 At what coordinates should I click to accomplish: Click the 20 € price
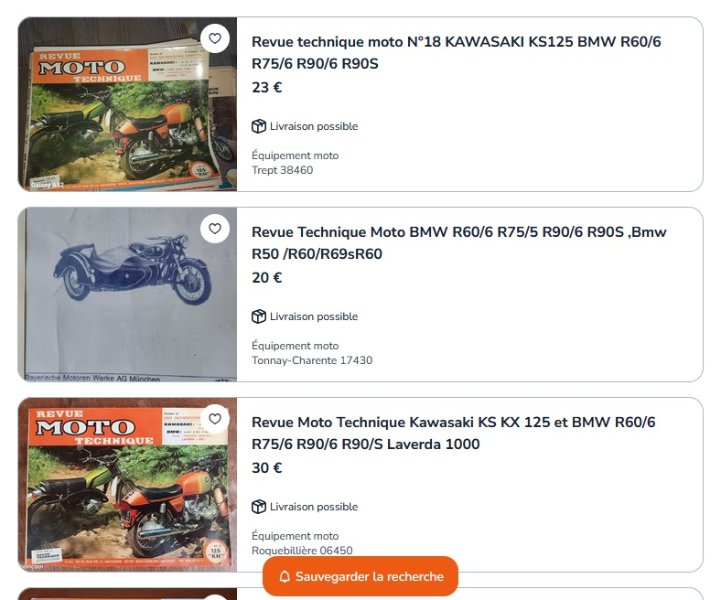coord(267,278)
